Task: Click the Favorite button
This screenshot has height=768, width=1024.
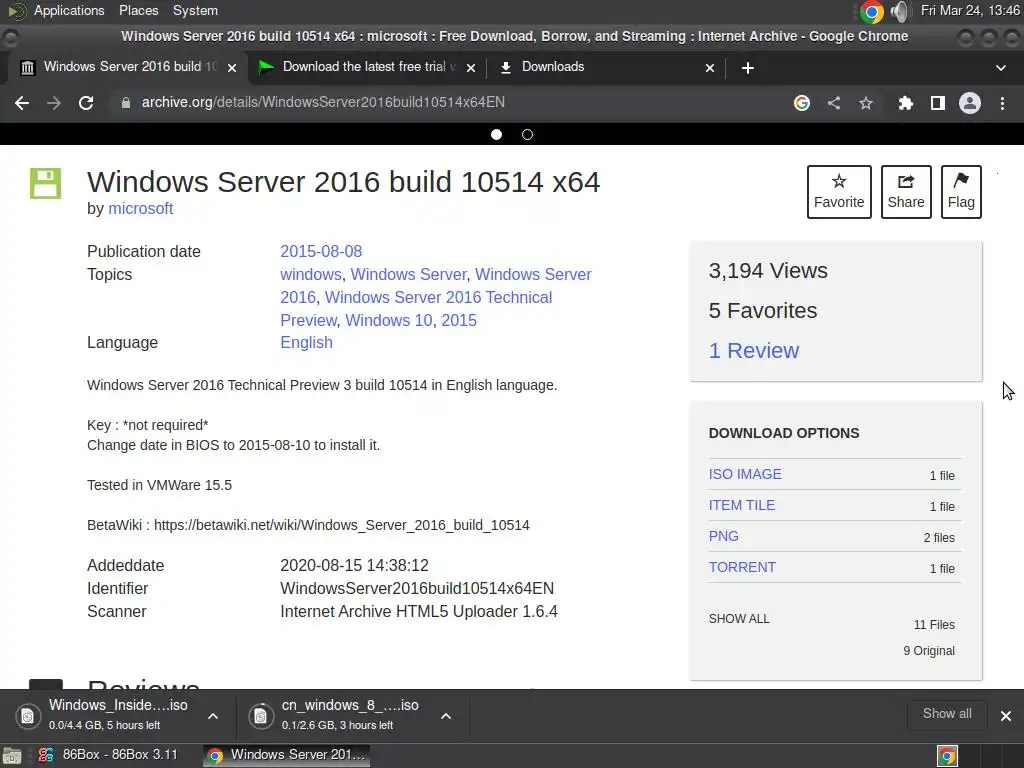Action: click(839, 192)
